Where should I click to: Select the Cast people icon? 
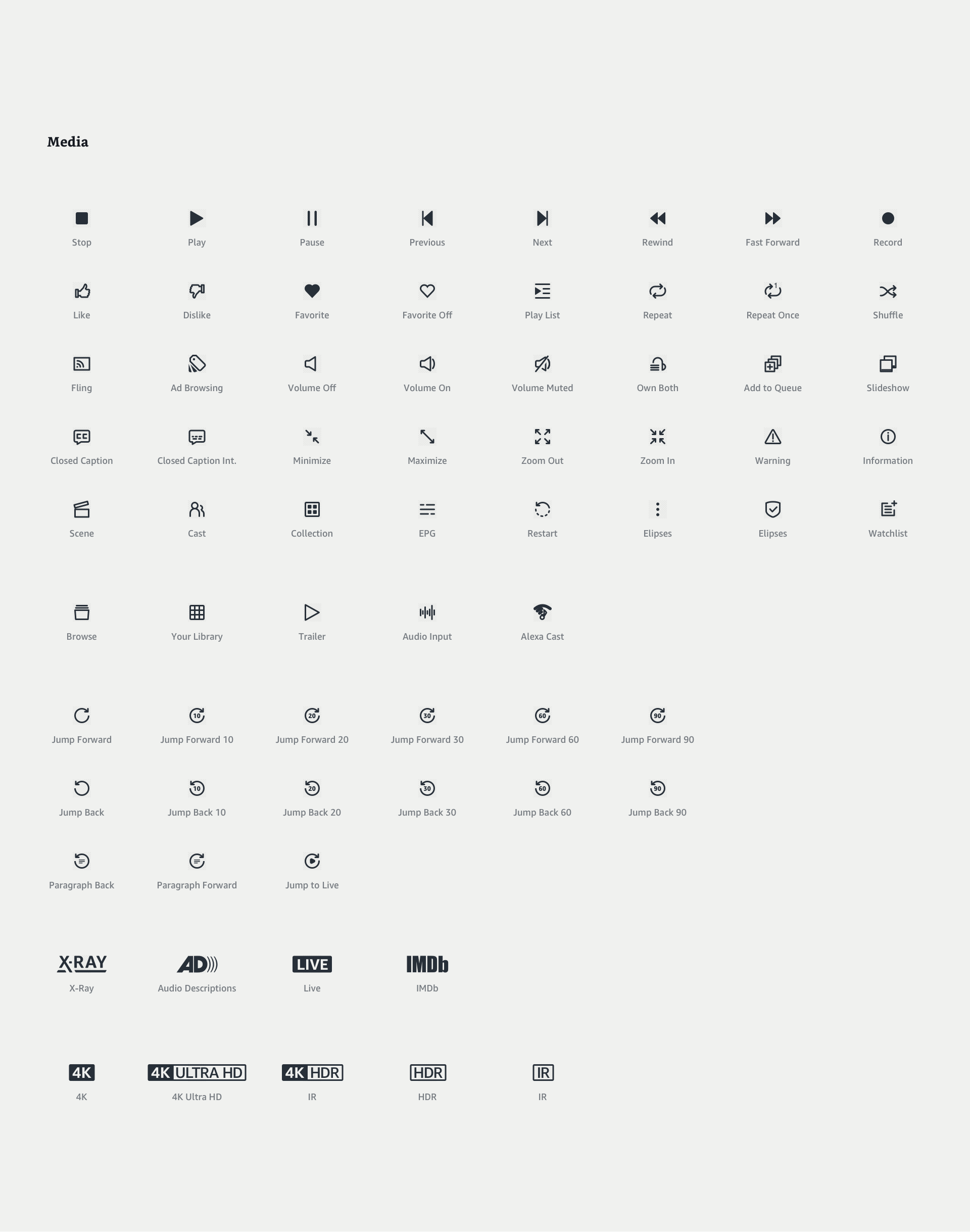click(x=197, y=509)
